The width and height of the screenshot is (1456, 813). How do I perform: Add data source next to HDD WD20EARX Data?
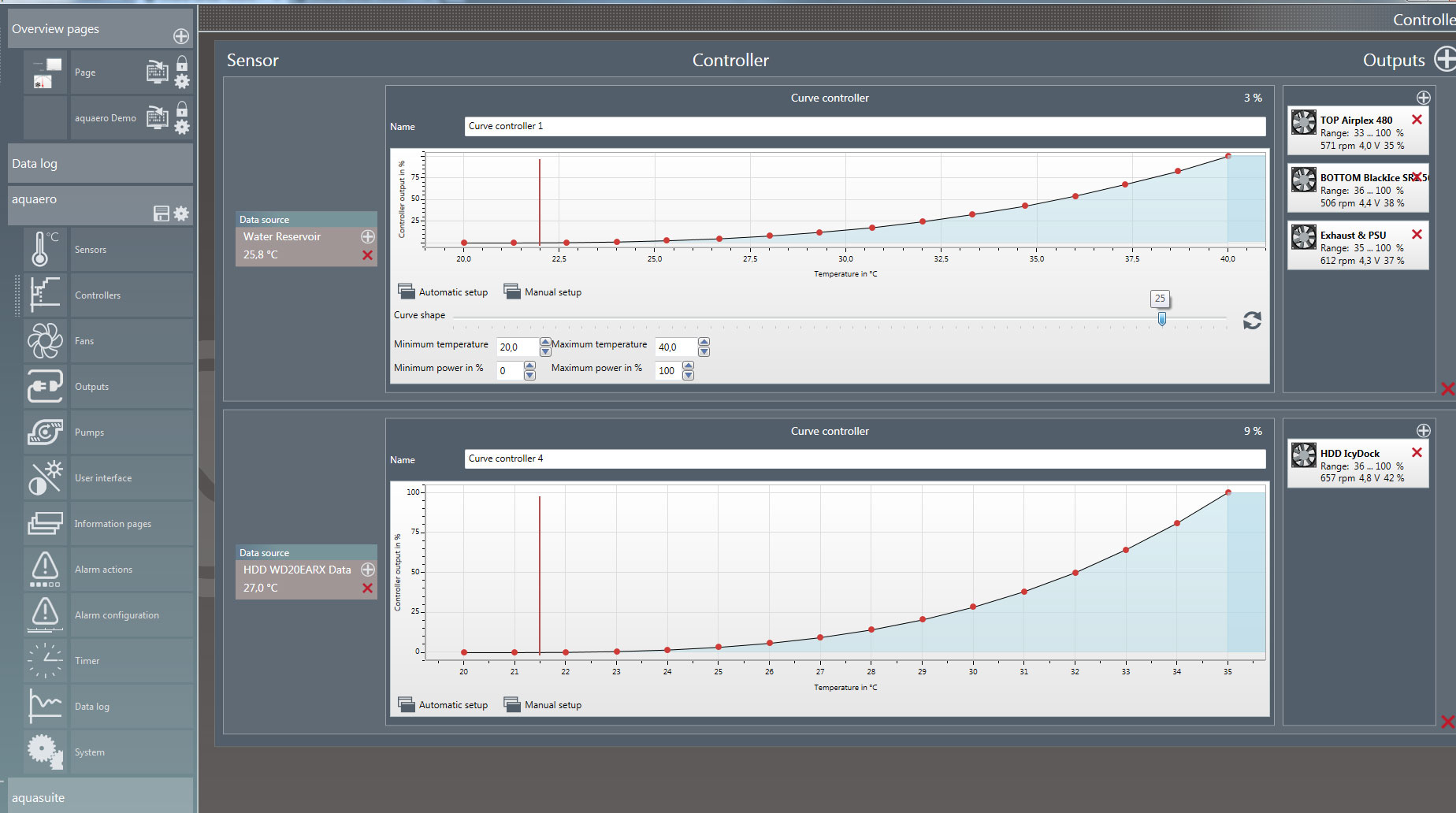click(368, 570)
